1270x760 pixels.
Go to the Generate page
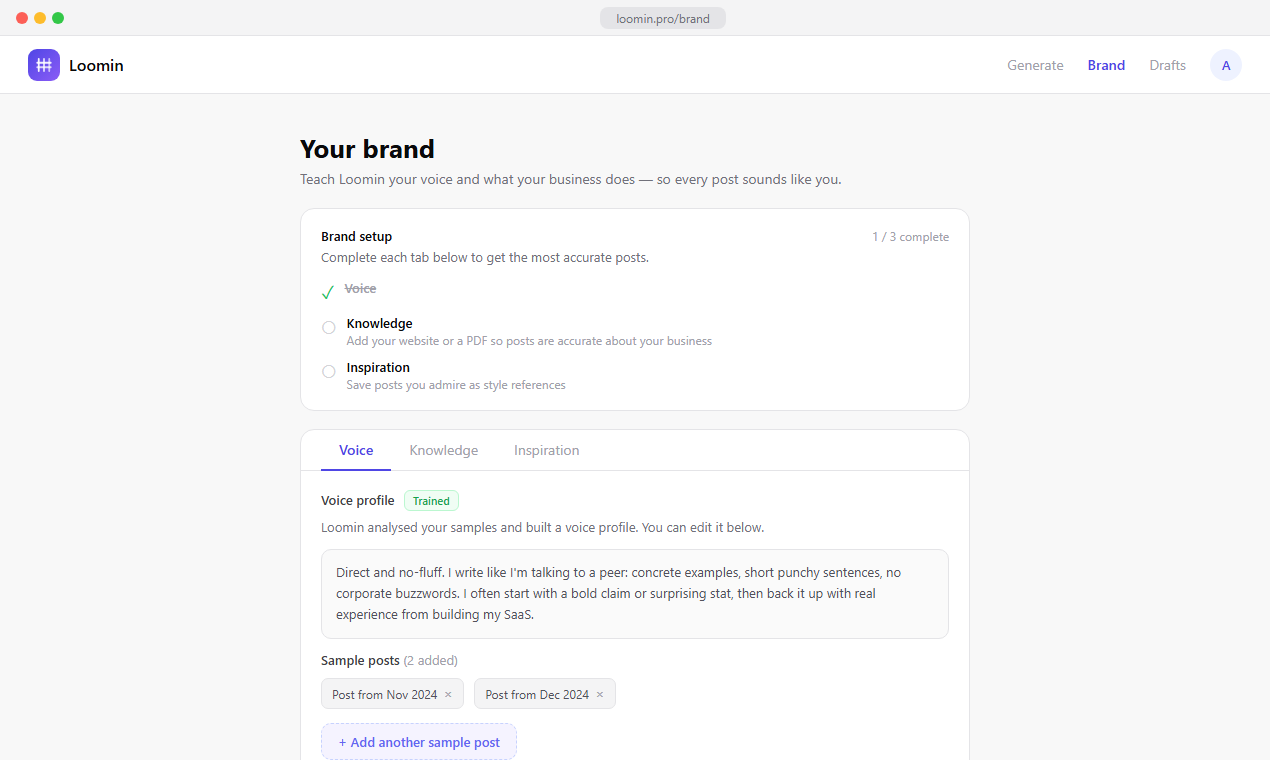[1035, 65]
